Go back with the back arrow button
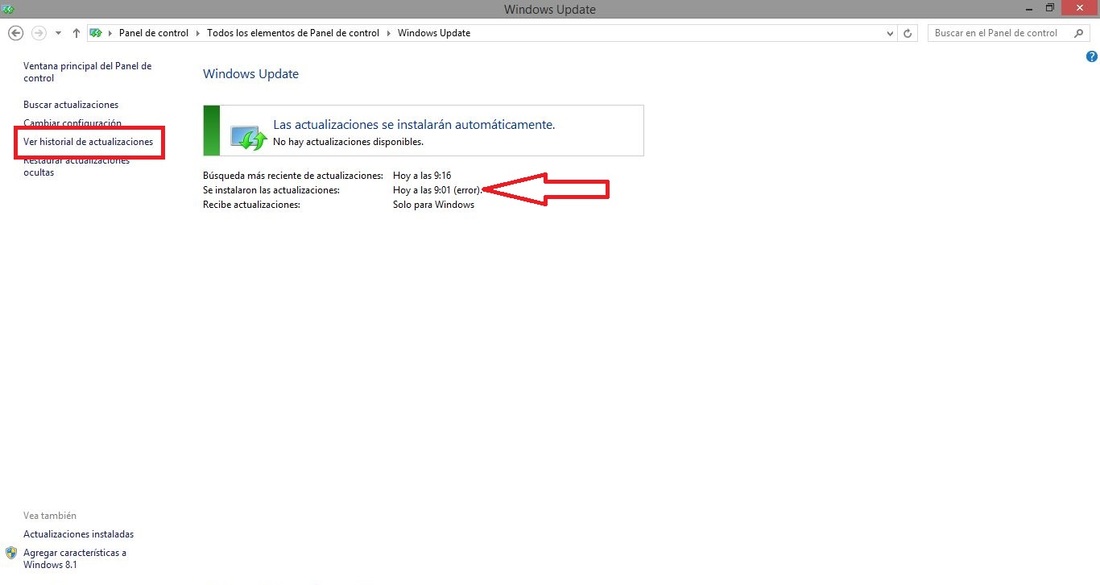 (15, 33)
